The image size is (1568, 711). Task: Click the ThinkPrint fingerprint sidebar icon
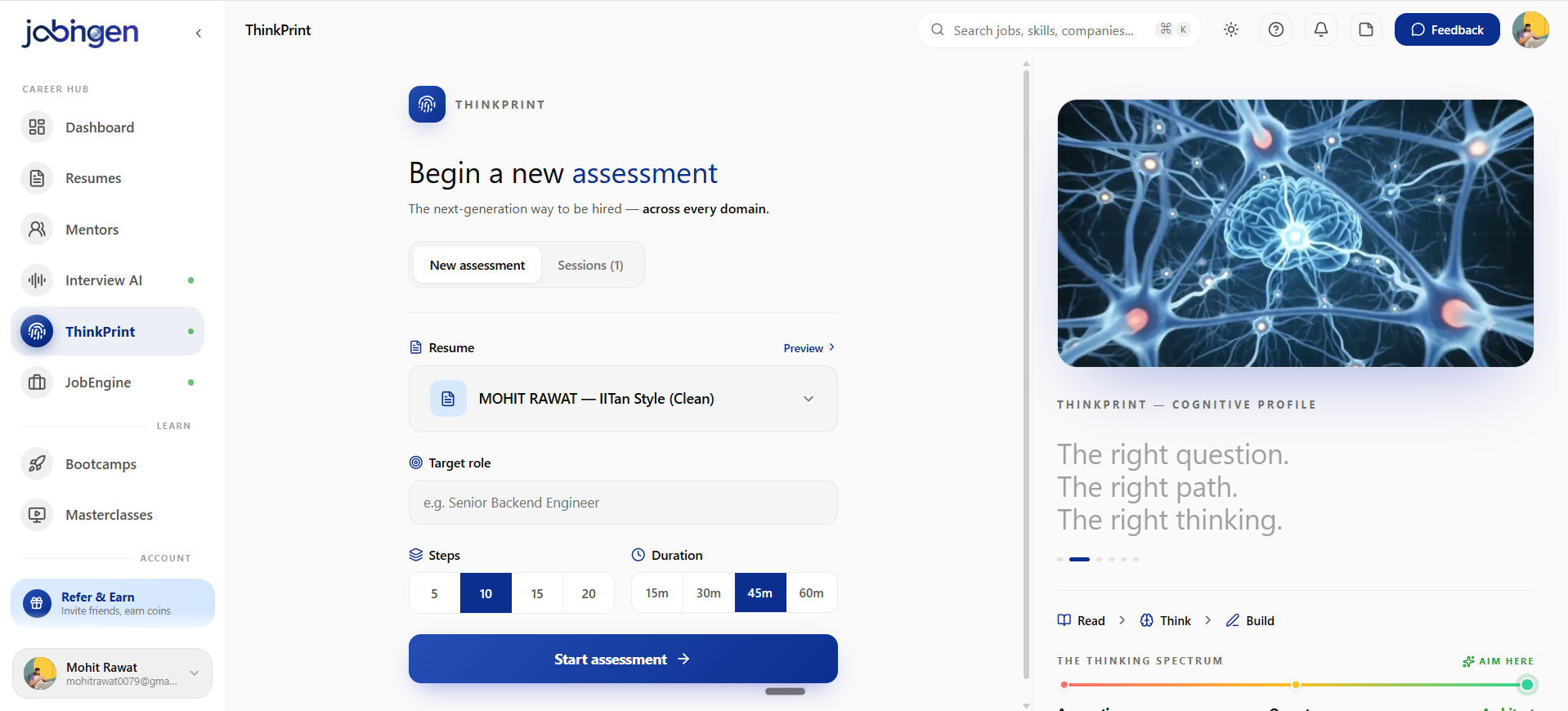coord(37,331)
